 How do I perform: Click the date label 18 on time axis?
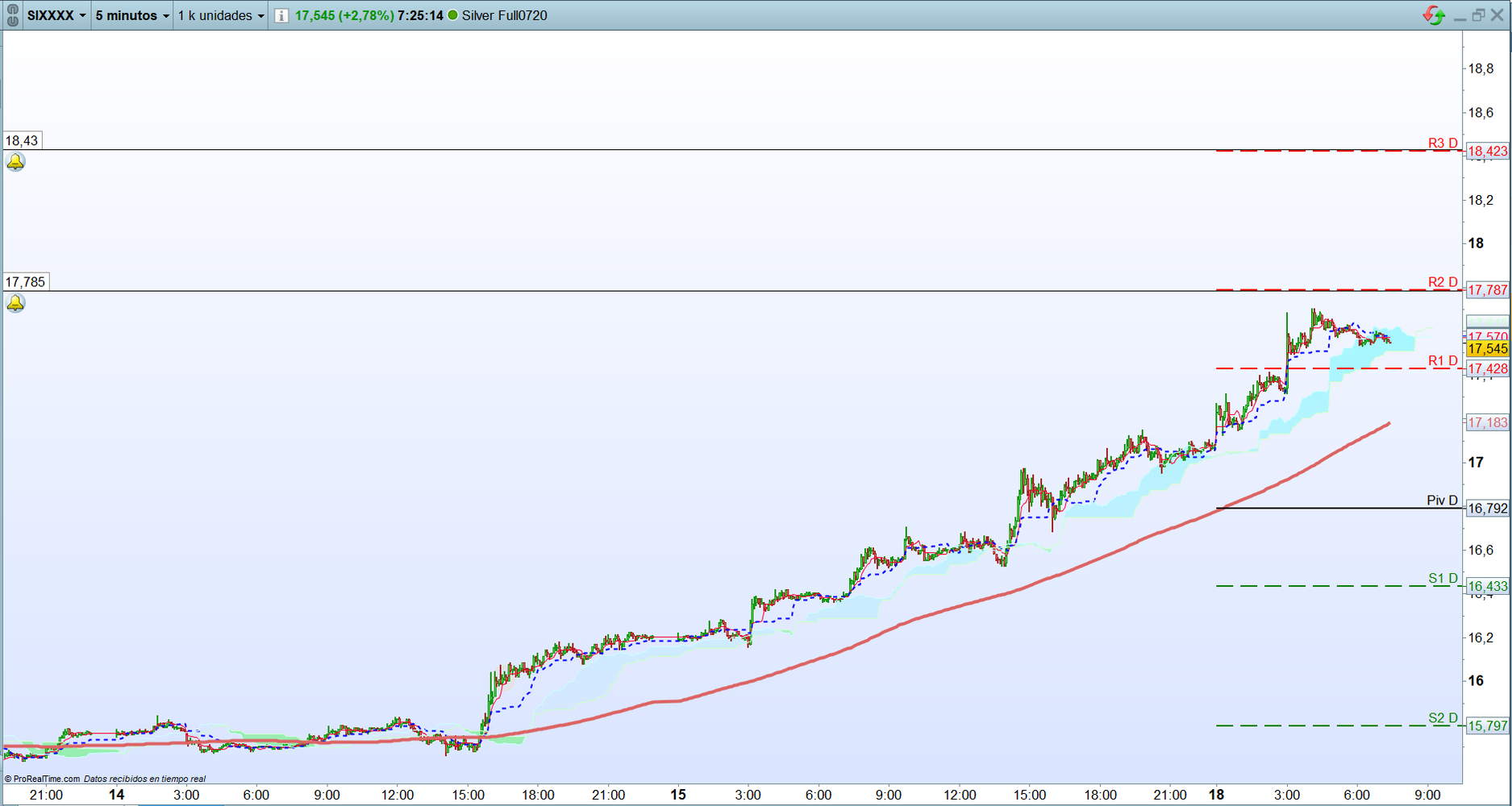[x=1216, y=795]
